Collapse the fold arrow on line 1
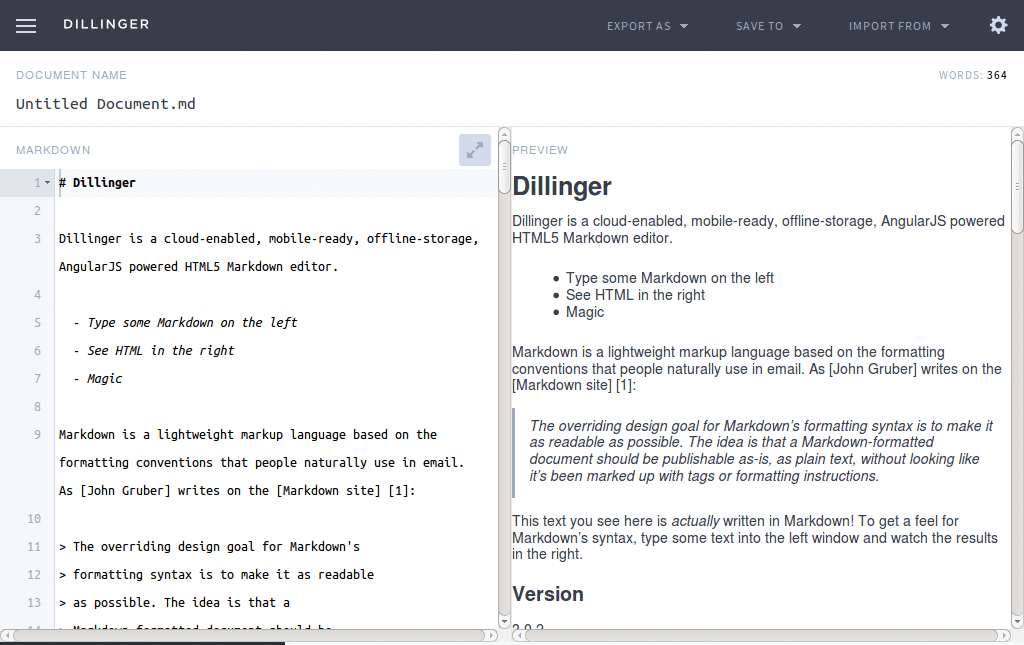Screen dimensions: 1024x645 [47, 183]
